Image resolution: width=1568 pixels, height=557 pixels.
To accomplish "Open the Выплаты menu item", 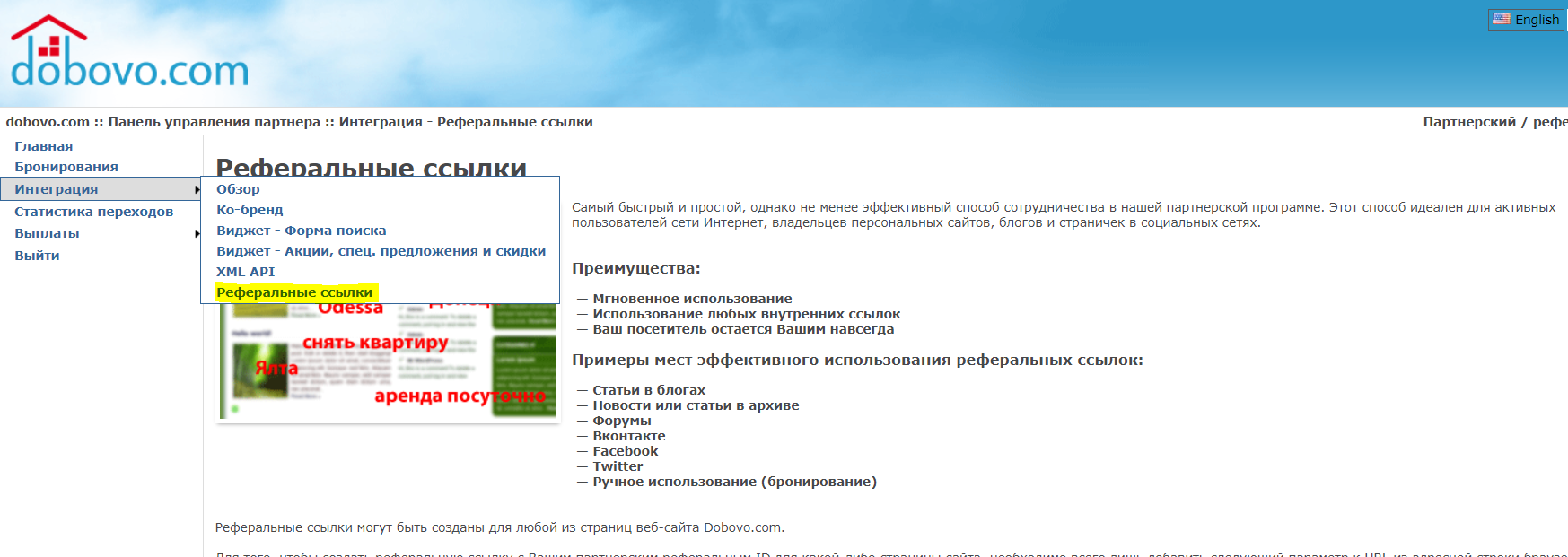I will click(47, 233).
